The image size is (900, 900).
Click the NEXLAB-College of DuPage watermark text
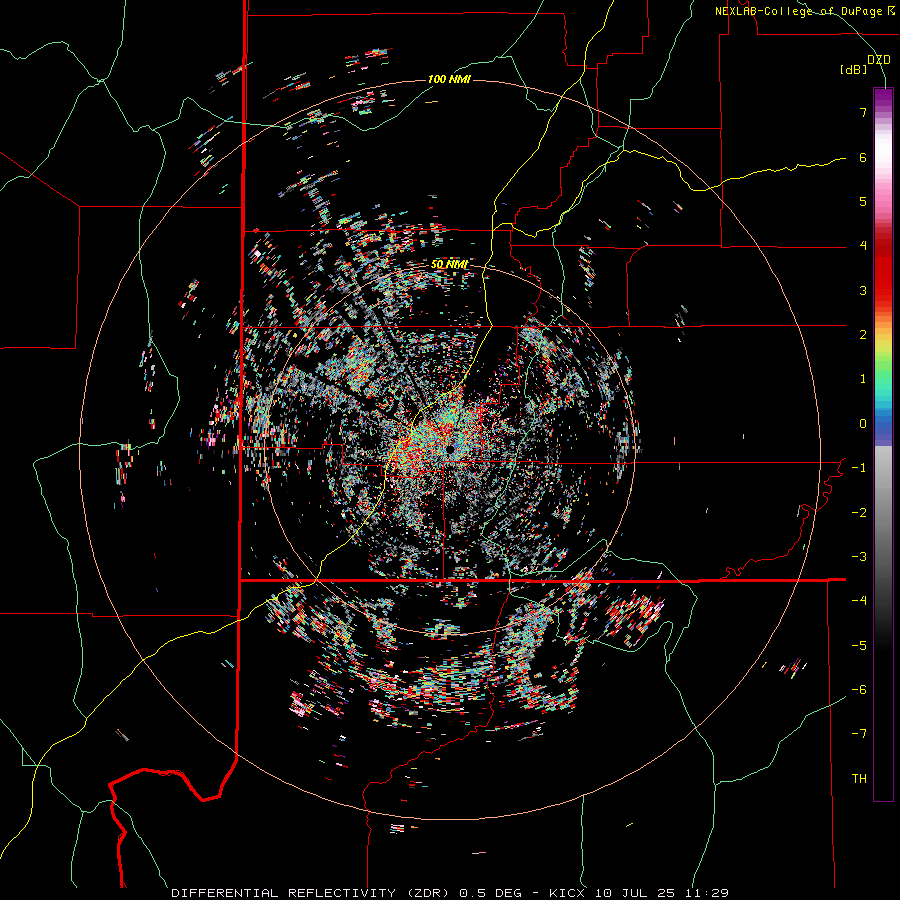pyautogui.click(x=799, y=11)
